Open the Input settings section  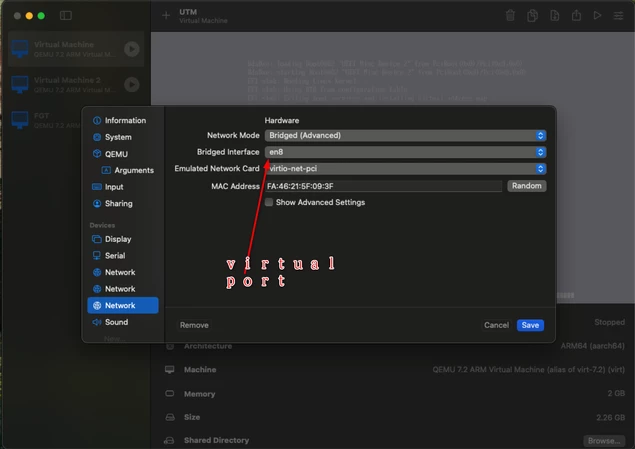click(x=123, y=187)
